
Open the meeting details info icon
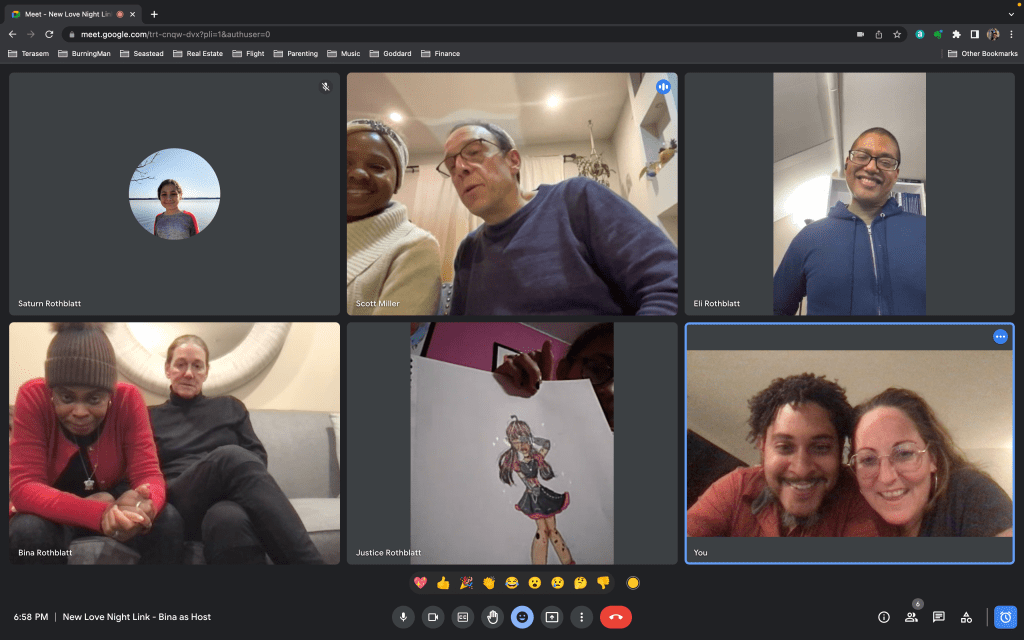tap(883, 617)
